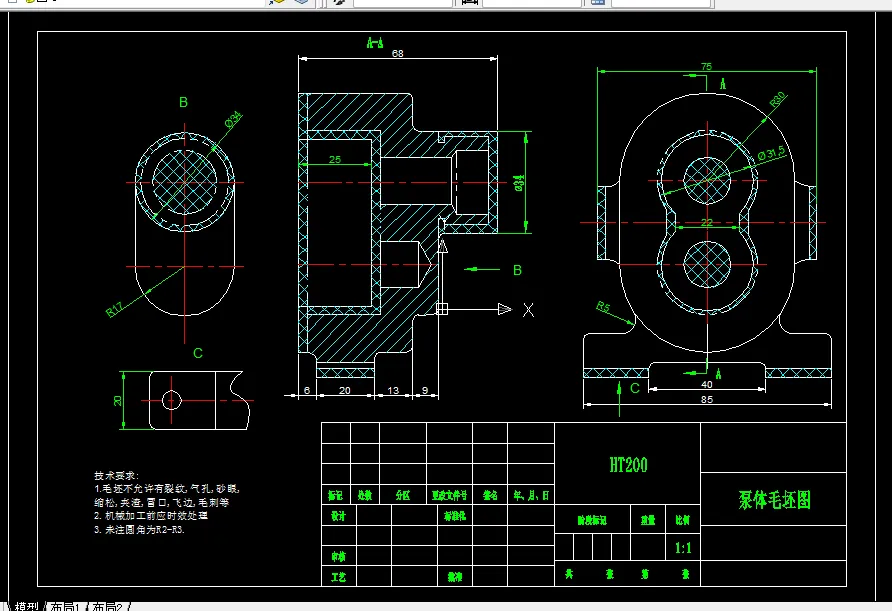Select the 设计 cell in the title block
The image size is (892, 611).
point(338,516)
